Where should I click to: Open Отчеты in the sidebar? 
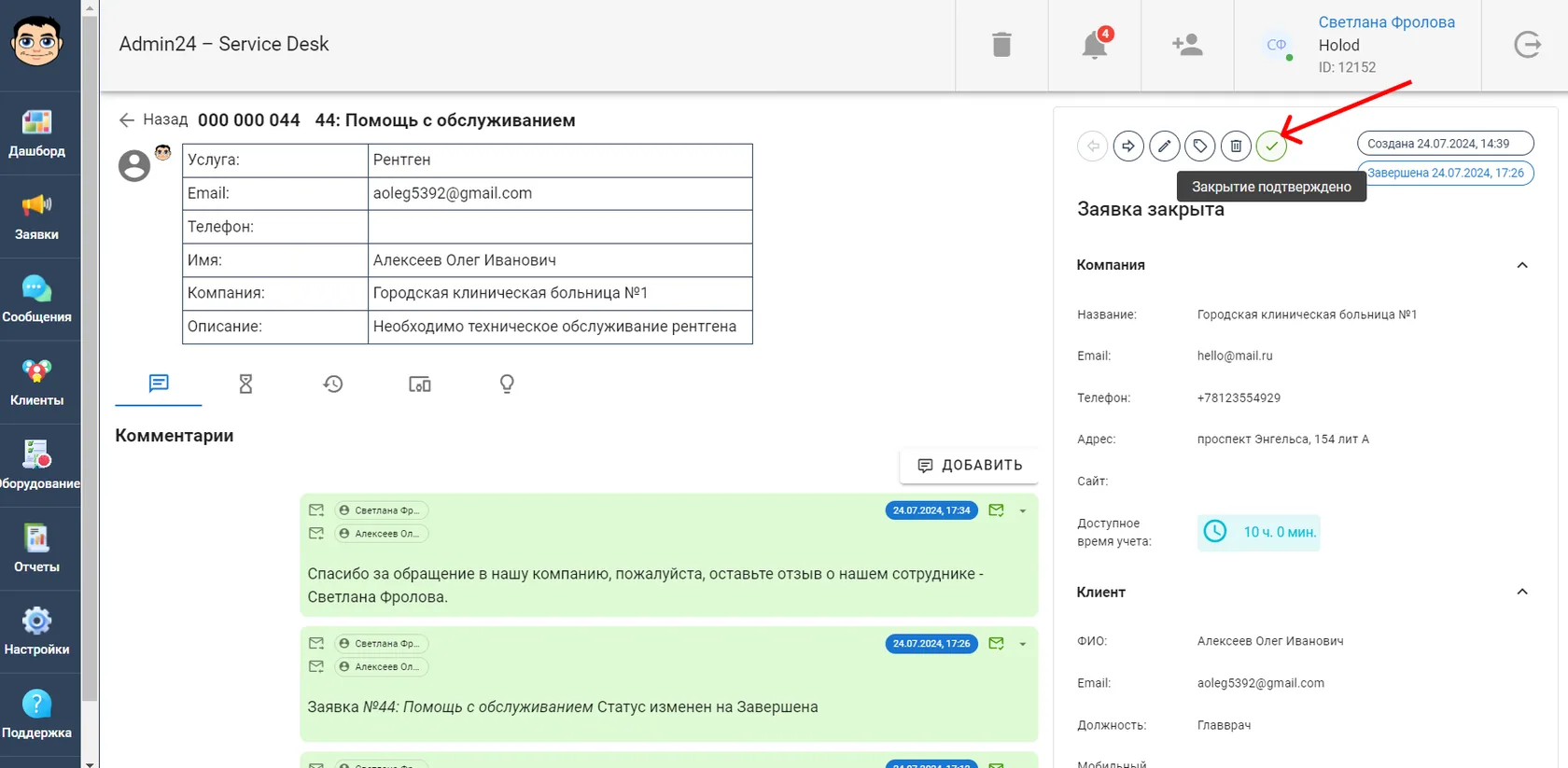[37, 549]
